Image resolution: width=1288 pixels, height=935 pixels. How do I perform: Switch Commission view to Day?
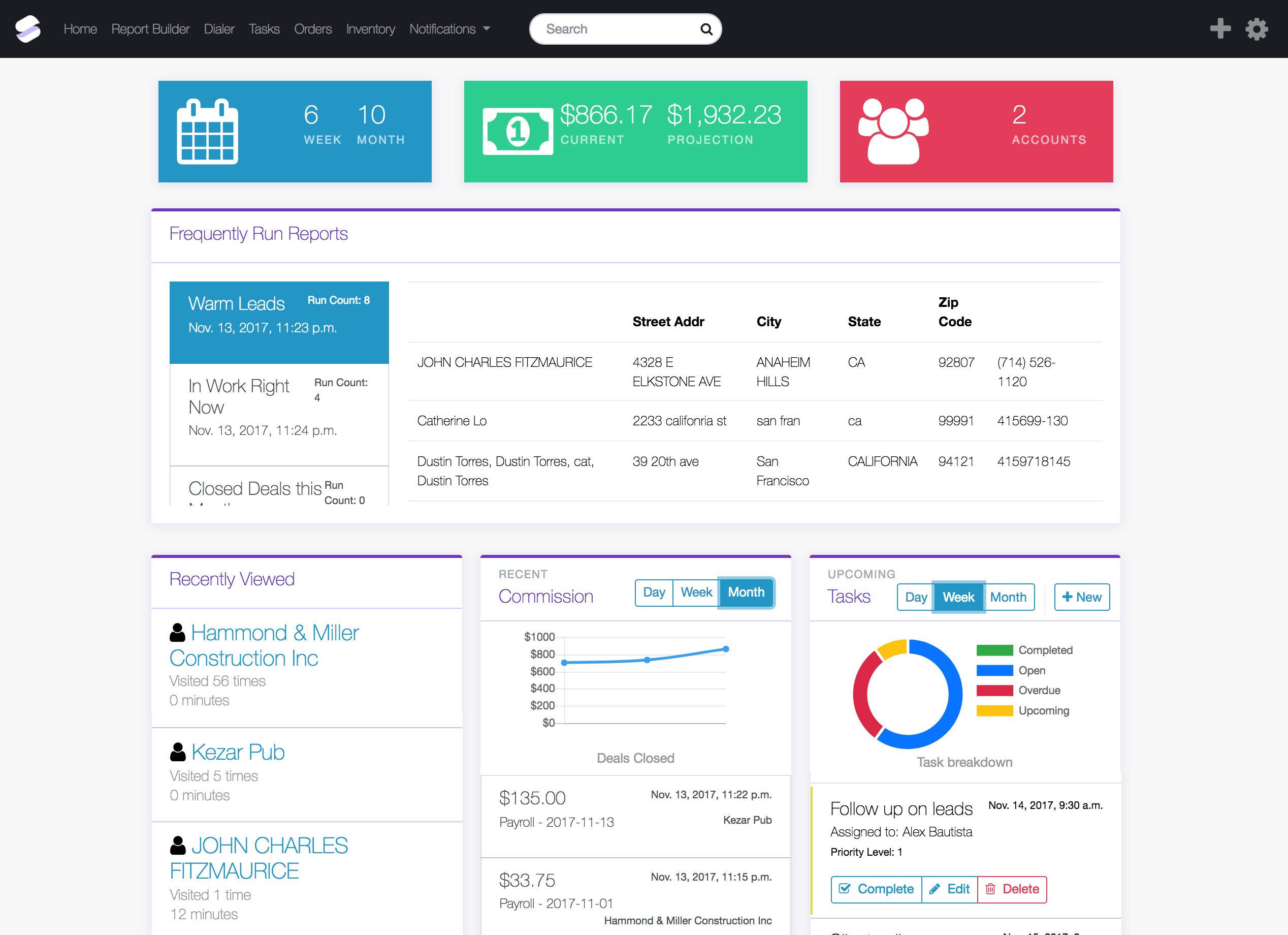pos(654,593)
